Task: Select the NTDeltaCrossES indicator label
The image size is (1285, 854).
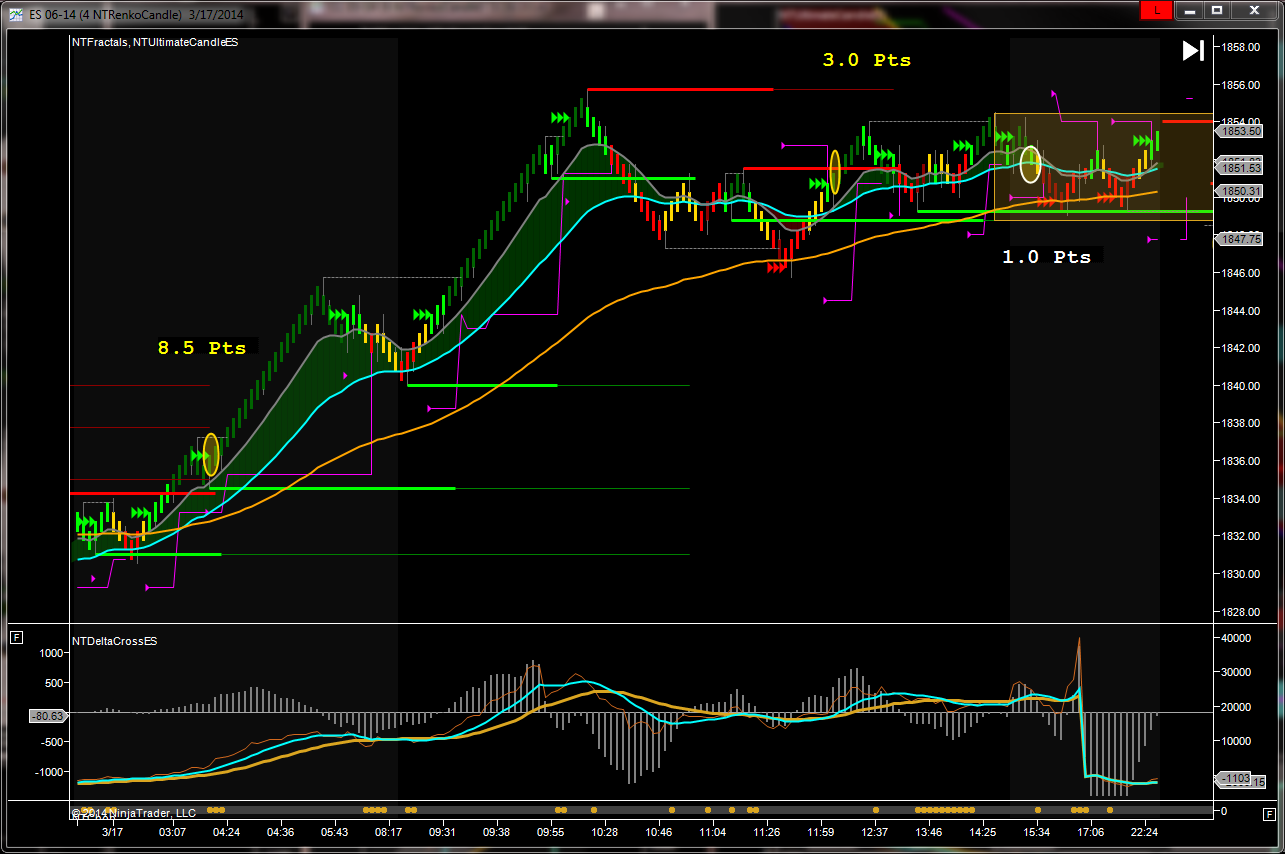Action: point(113,640)
